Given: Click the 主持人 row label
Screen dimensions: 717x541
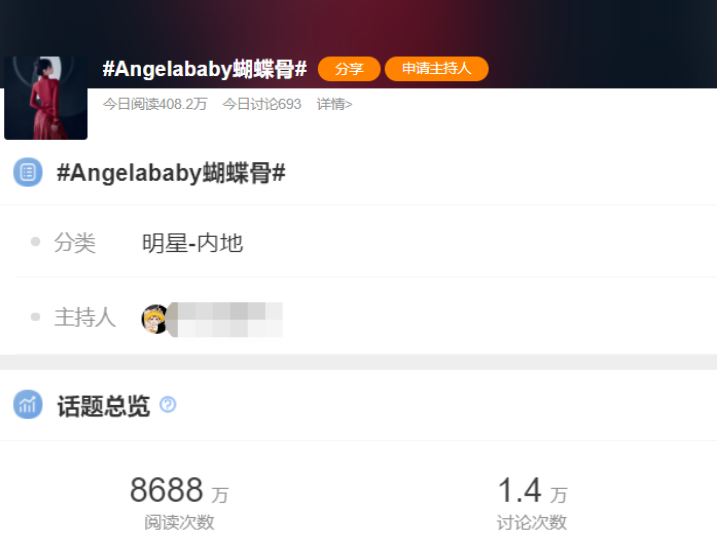Looking at the screenshot, I should pos(85,317).
